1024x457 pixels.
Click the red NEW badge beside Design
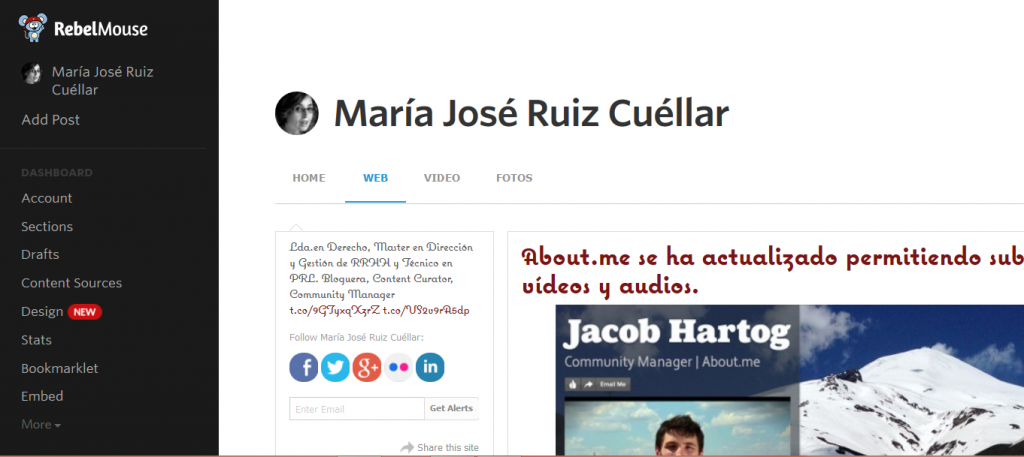click(84, 312)
